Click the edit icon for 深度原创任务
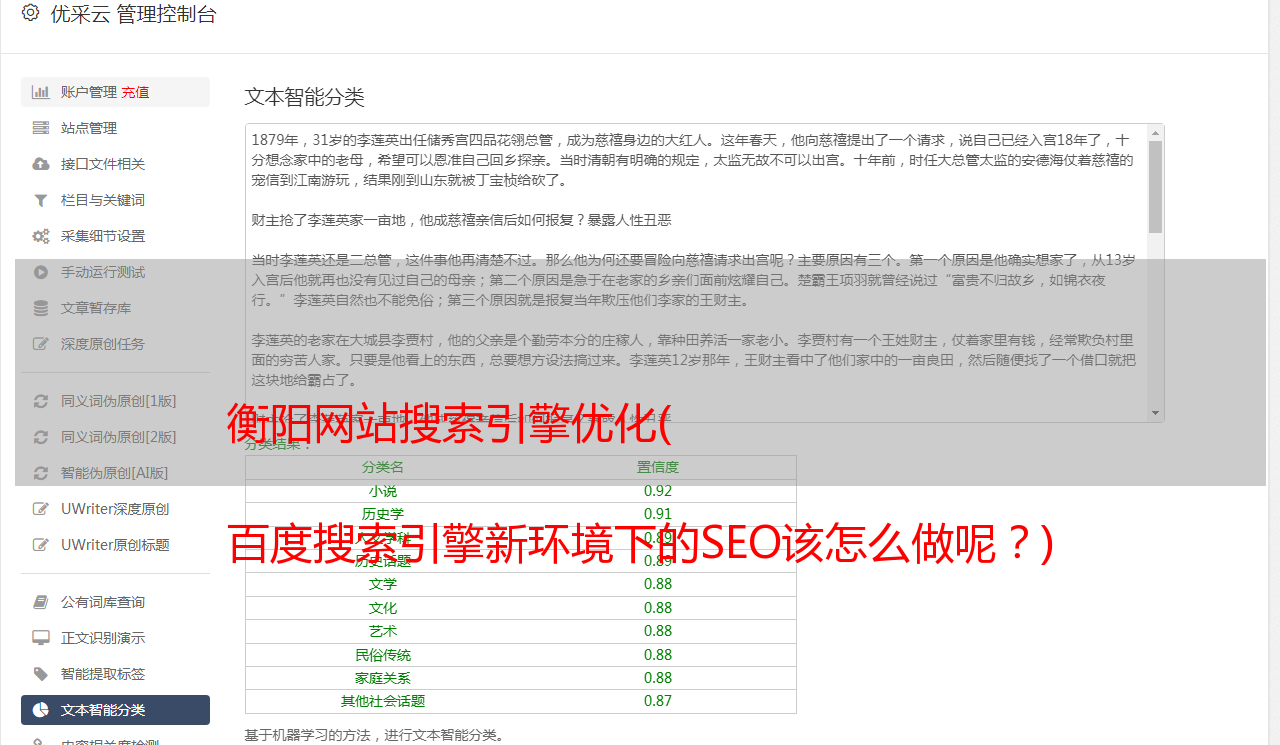The height and width of the screenshot is (745, 1280). tap(41, 344)
